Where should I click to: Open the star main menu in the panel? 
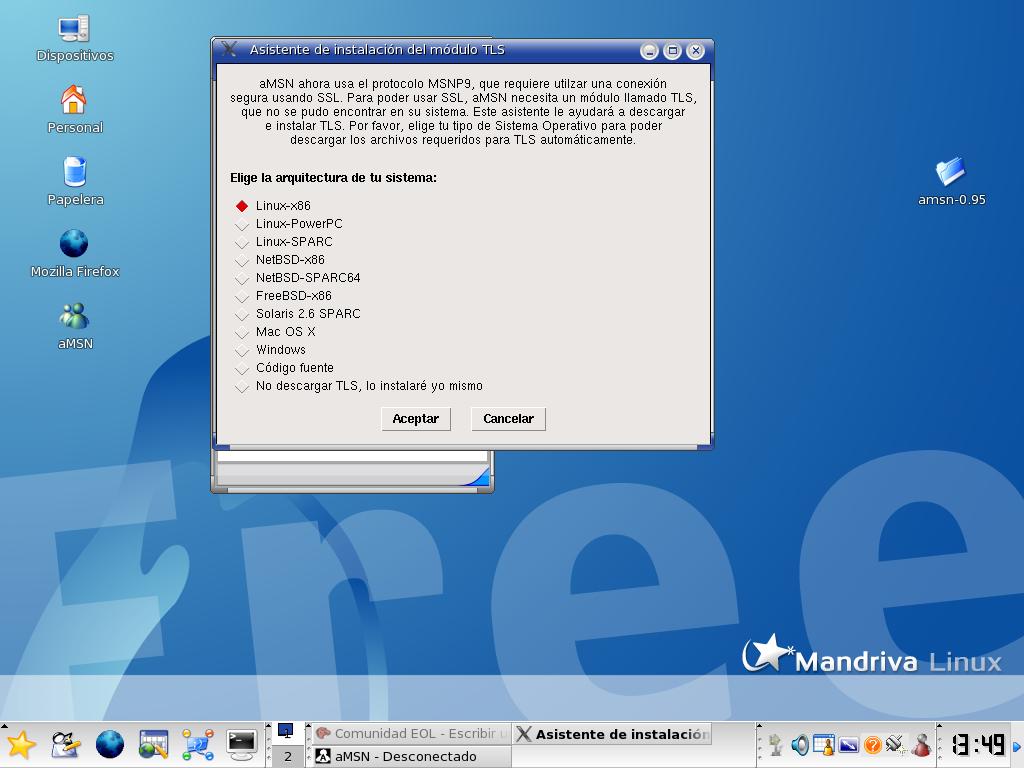pos(22,744)
